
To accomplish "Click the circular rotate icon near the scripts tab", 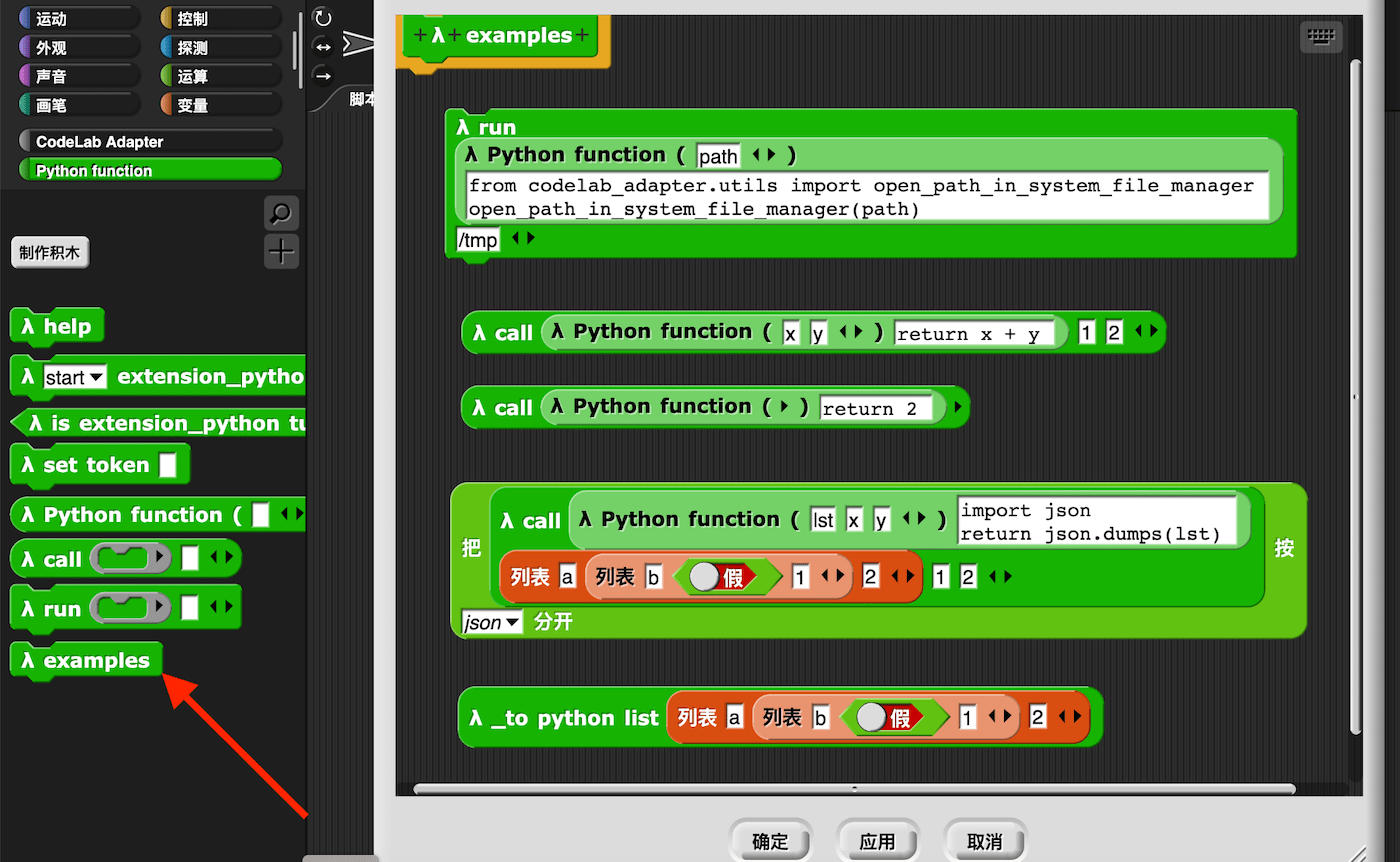I will click(x=322, y=17).
